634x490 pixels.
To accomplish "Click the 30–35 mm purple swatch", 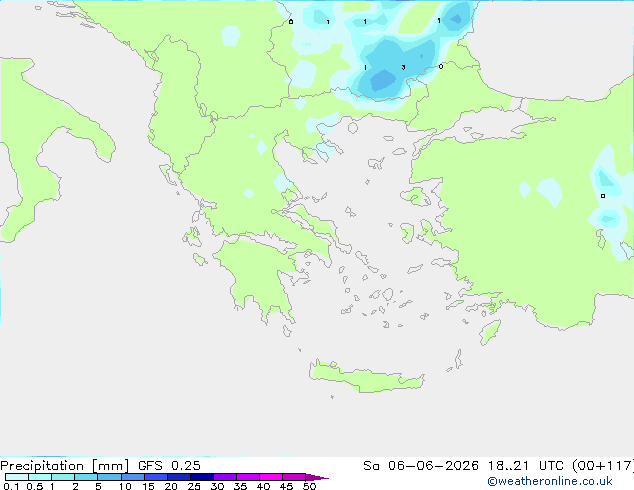I will 225,477.
